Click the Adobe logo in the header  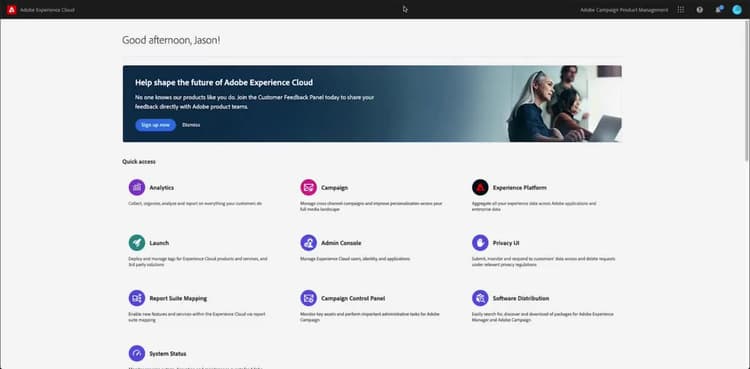(x=11, y=10)
